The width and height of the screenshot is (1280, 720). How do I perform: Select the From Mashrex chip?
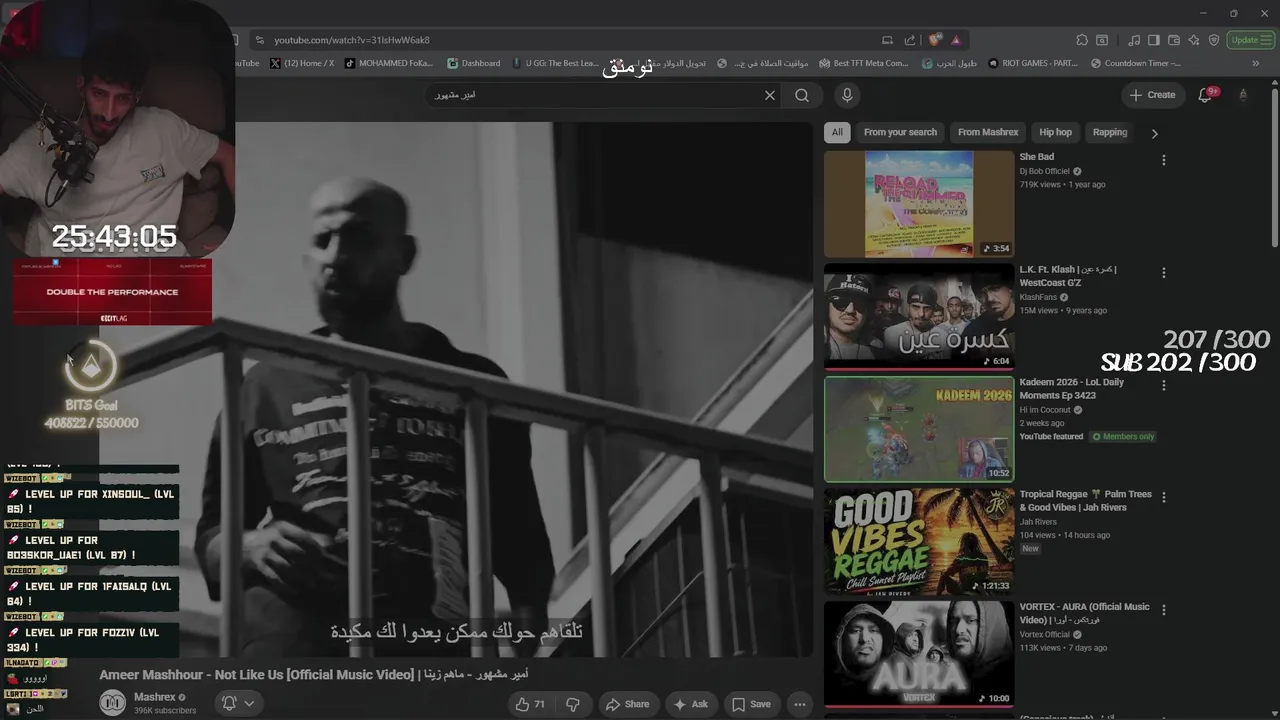click(x=988, y=132)
